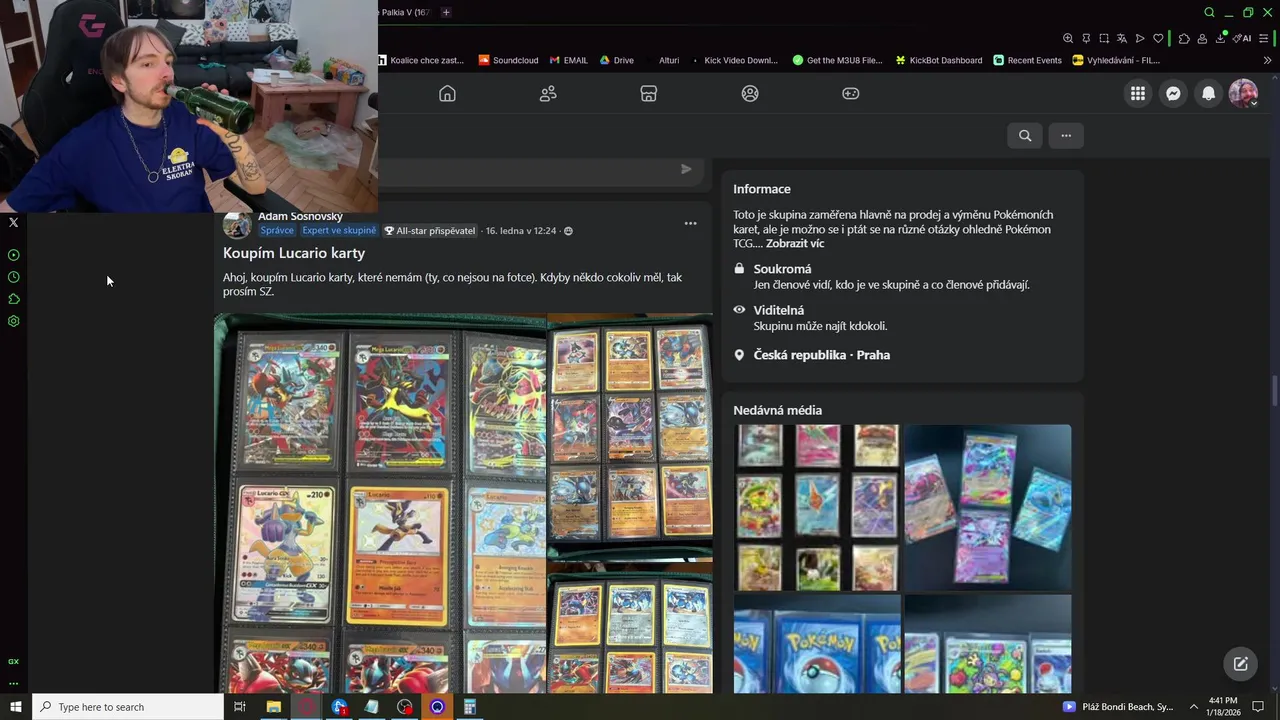Click snapshot capture icon in address bar
1280x720 pixels.
tap(1104, 38)
